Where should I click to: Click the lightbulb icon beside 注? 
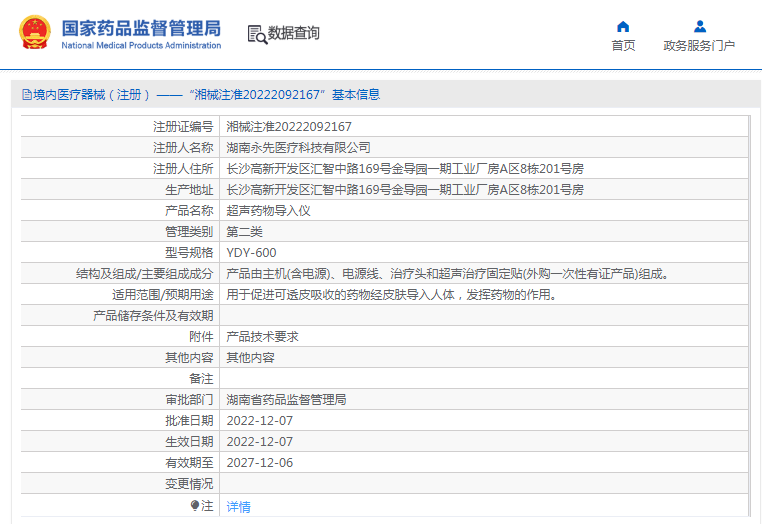click(x=195, y=506)
